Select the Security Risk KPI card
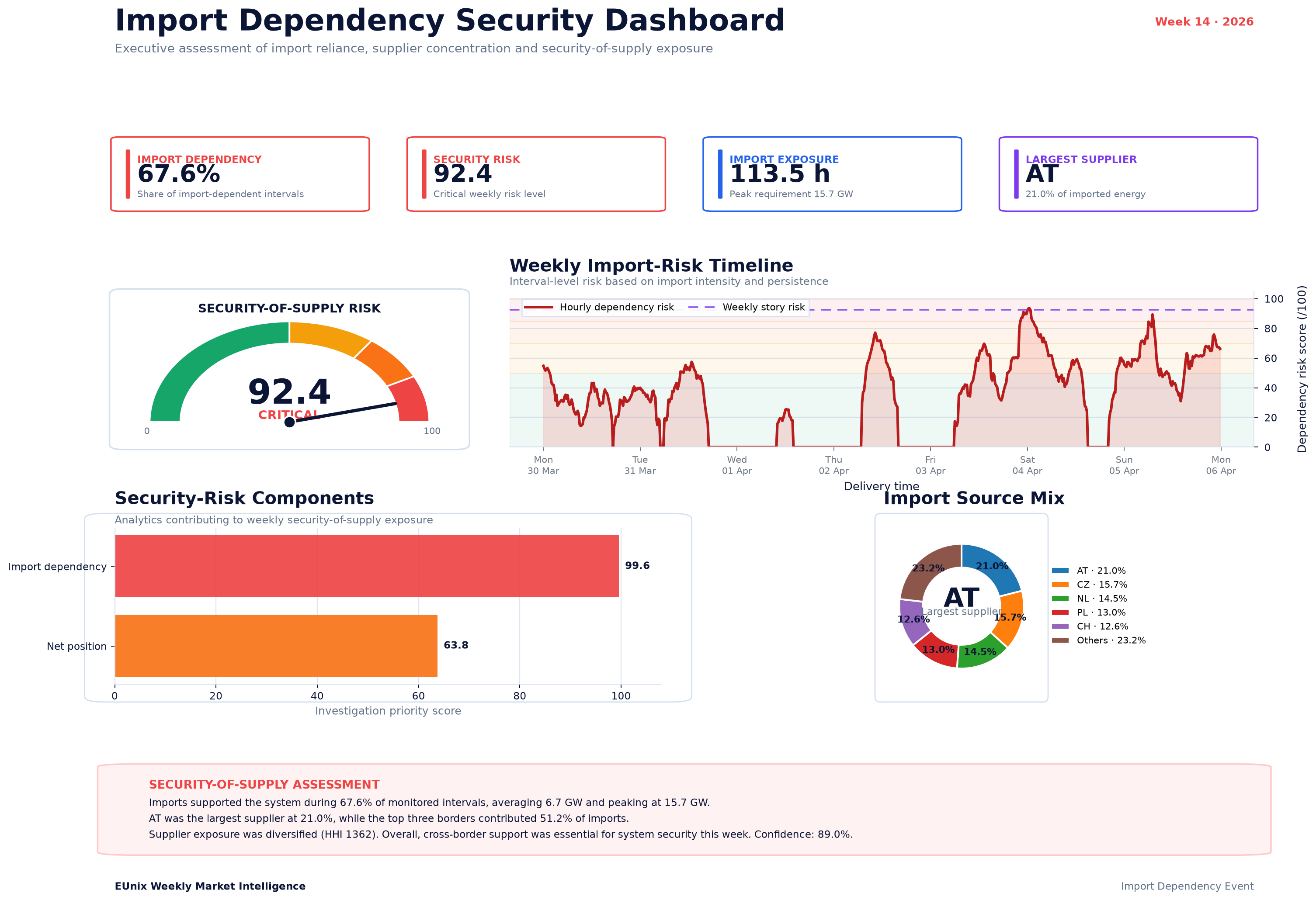The width and height of the screenshot is (1316, 900). pos(536,174)
